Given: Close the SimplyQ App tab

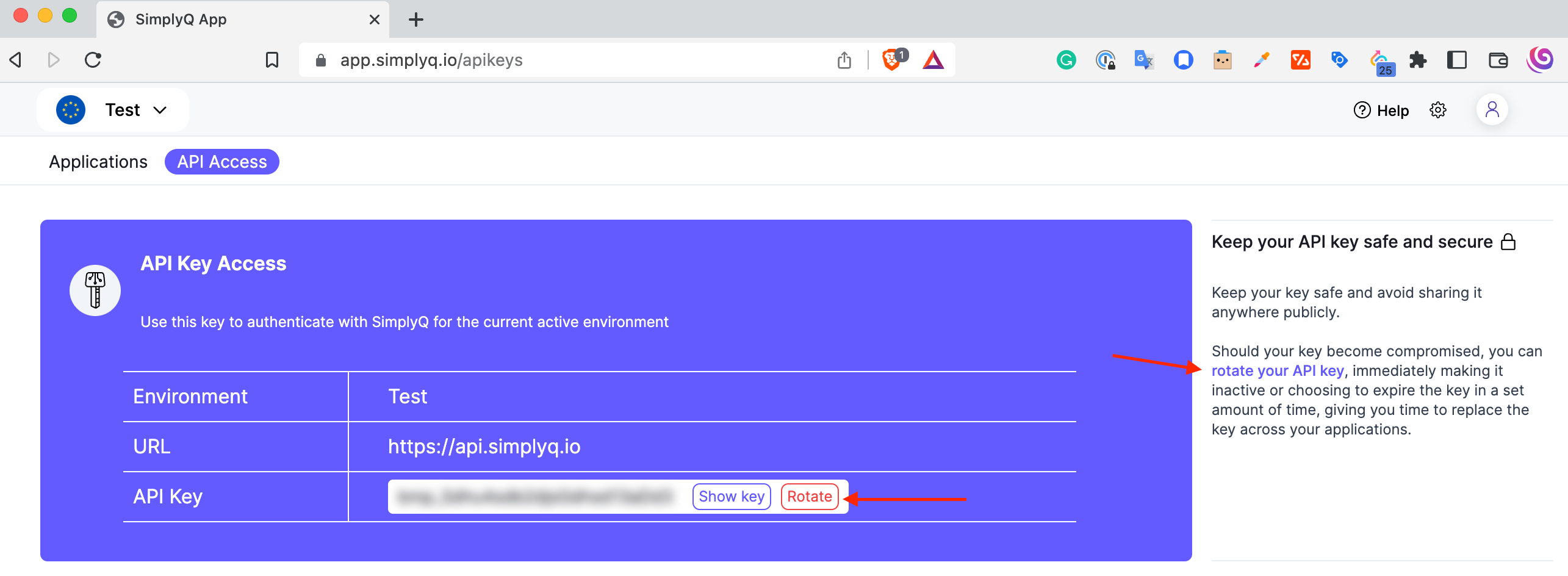Looking at the screenshot, I should click(x=375, y=20).
